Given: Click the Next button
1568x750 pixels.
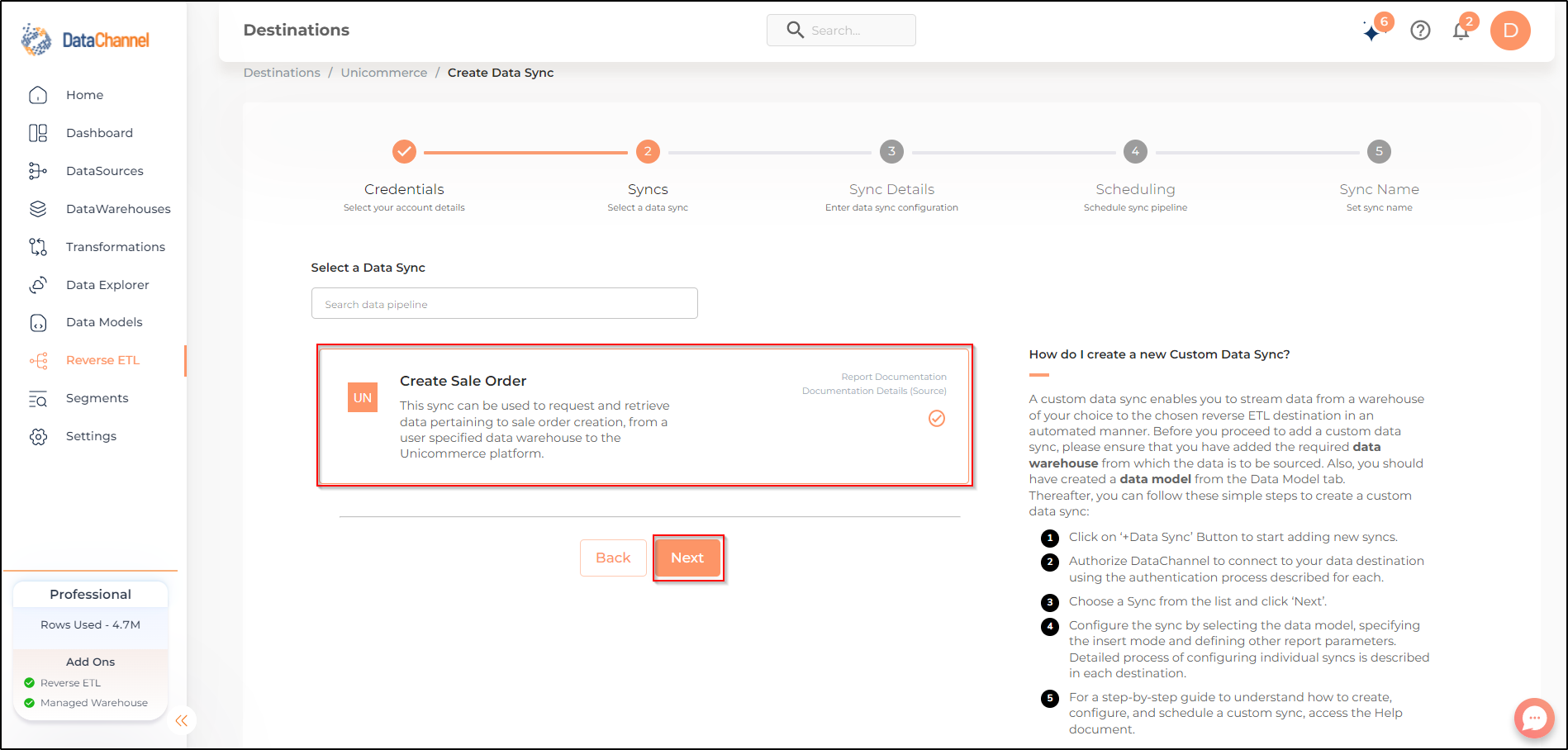Looking at the screenshot, I should pyautogui.click(x=687, y=558).
